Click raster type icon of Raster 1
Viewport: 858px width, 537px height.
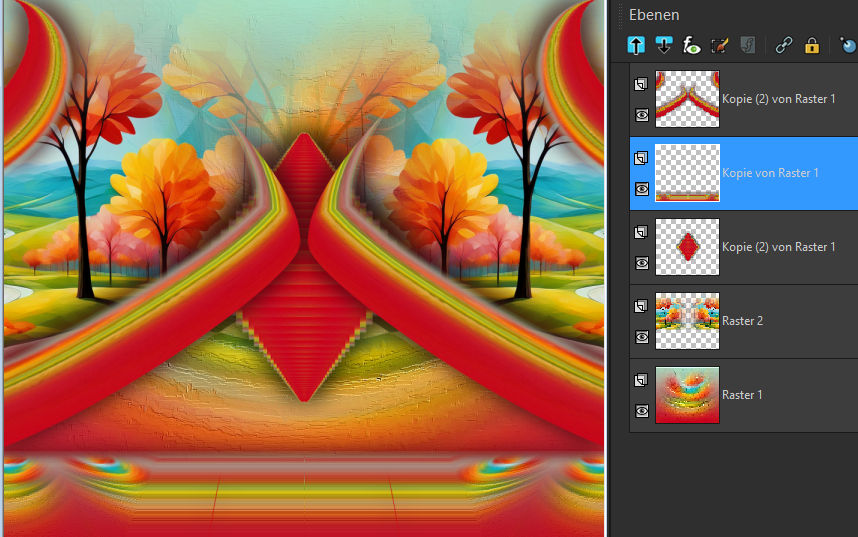click(641, 380)
